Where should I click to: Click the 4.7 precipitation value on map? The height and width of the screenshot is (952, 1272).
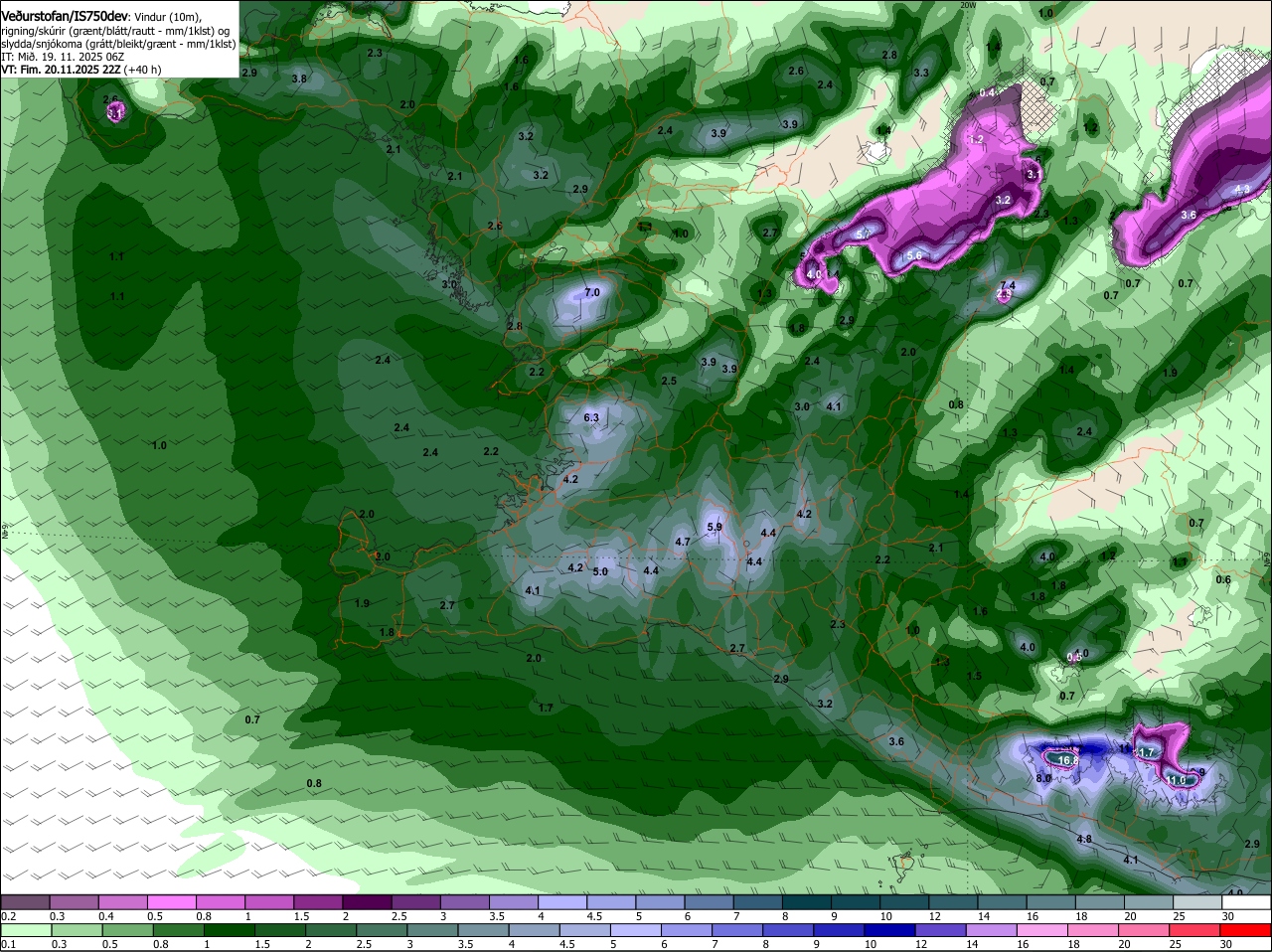click(x=682, y=543)
